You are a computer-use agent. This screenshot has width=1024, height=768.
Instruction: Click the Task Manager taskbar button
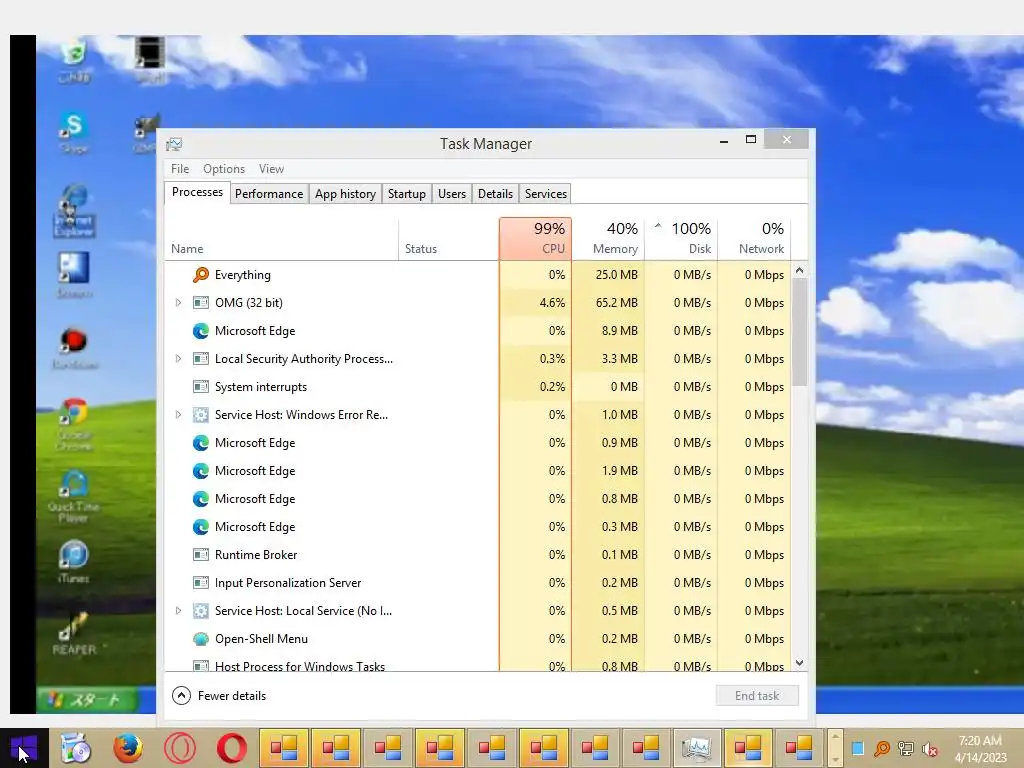697,748
